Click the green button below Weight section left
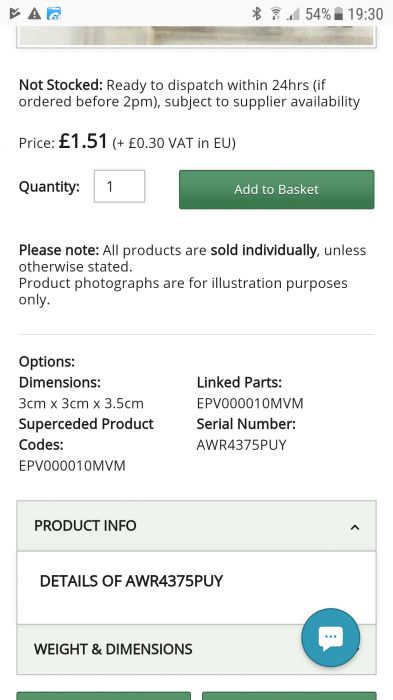 (104, 696)
